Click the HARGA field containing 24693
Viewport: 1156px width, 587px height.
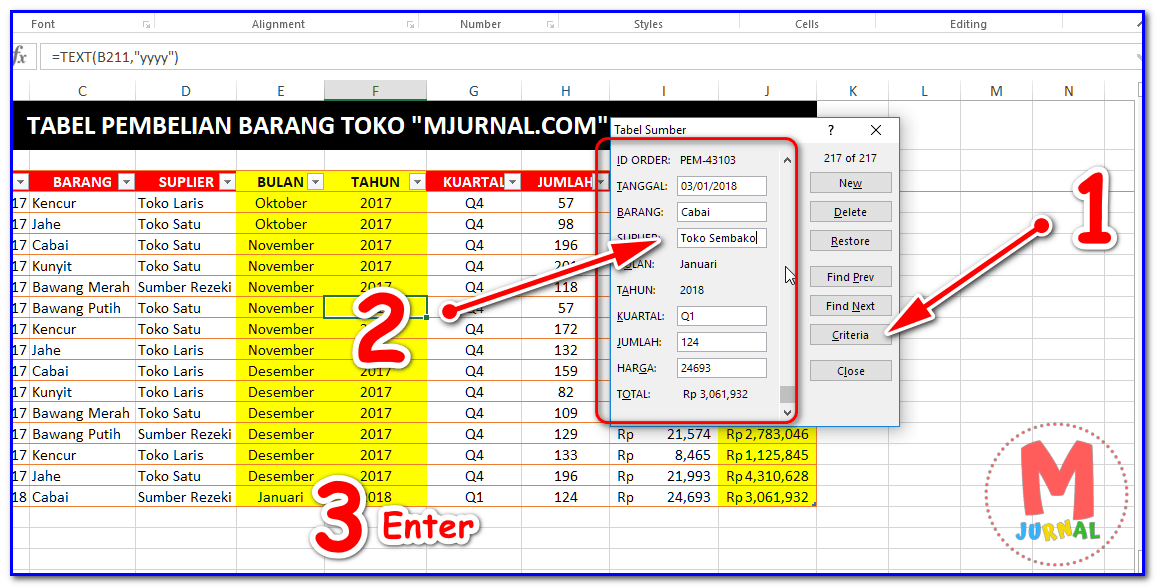[x=722, y=368]
